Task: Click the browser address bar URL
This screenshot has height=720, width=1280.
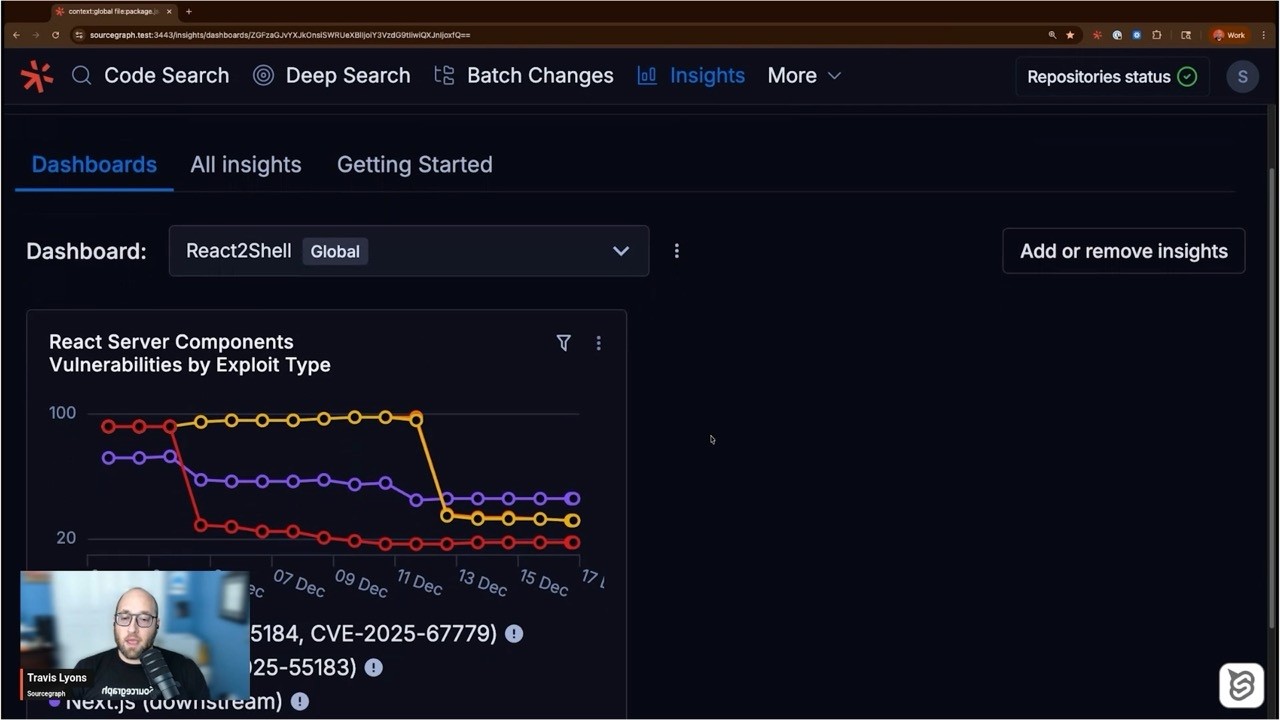Action: point(280,35)
